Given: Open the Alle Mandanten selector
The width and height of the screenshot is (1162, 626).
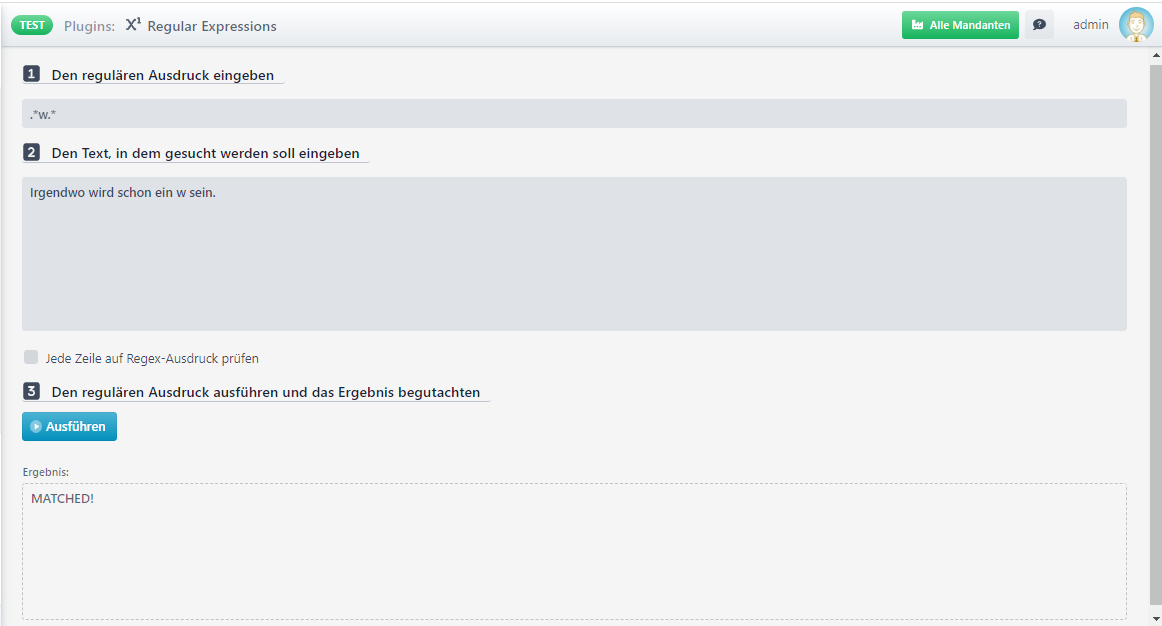Looking at the screenshot, I should pyautogui.click(x=960, y=25).
